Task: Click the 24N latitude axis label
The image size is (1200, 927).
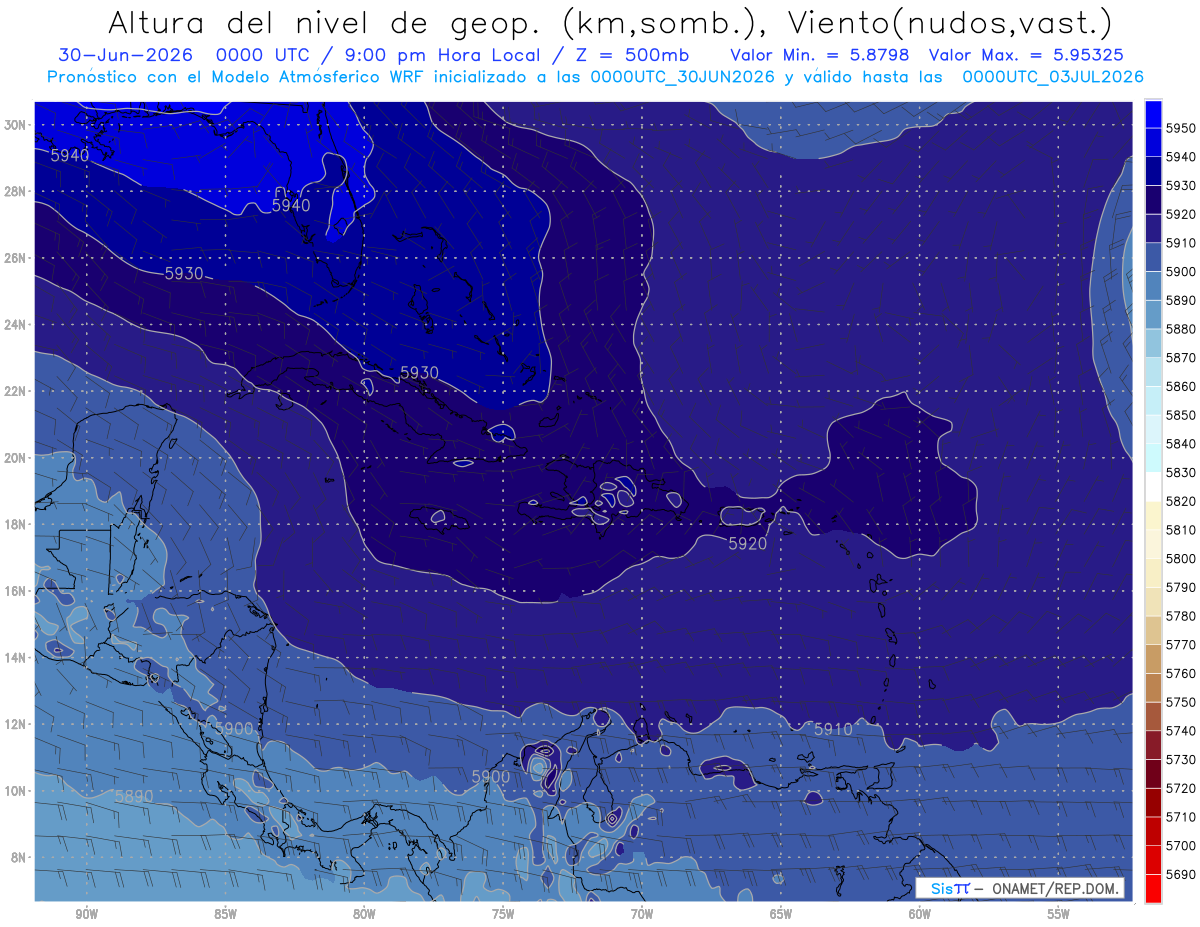Action: pos(15,325)
